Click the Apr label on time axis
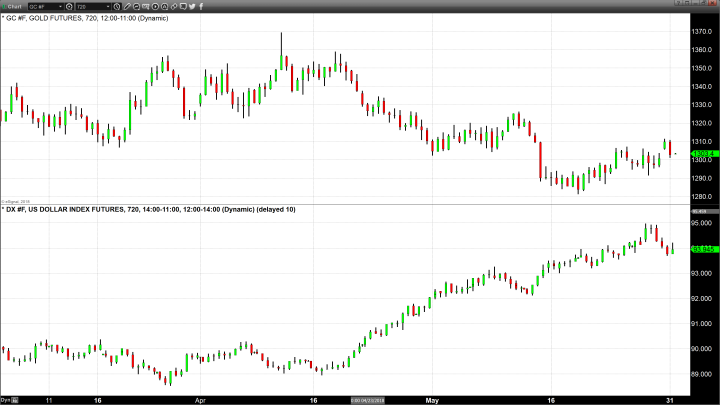Image resolution: width=720 pixels, height=405 pixels. pos(201,400)
